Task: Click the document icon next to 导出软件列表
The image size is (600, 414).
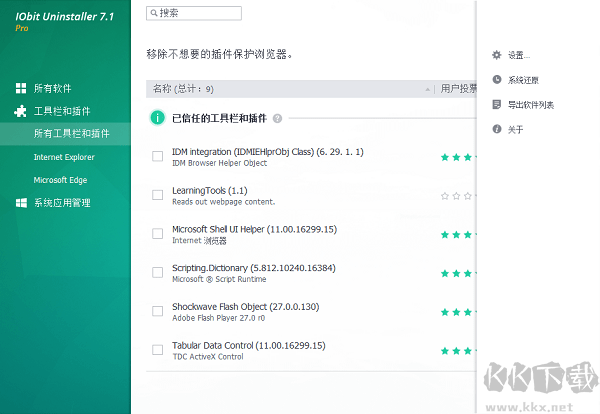Action: (x=497, y=104)
